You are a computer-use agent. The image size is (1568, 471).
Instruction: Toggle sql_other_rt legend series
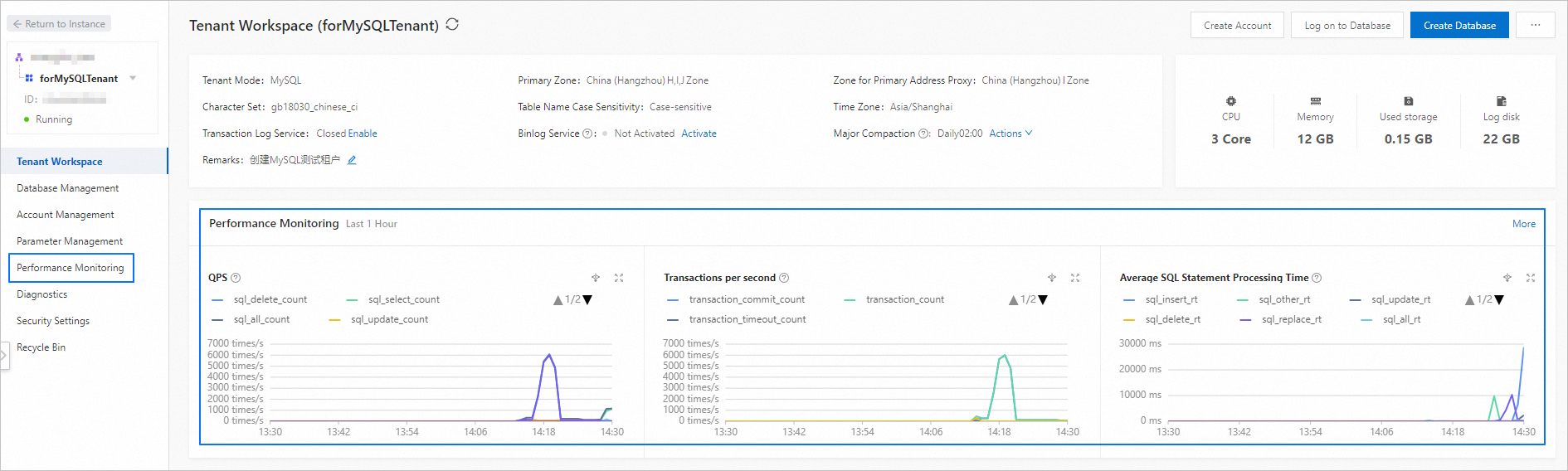pyautogui.click(x=1273, y=299)
